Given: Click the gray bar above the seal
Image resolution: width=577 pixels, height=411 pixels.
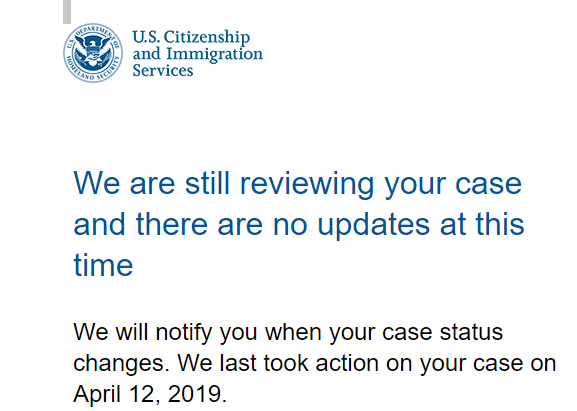Looking at the screenshot, I should 67,12.
